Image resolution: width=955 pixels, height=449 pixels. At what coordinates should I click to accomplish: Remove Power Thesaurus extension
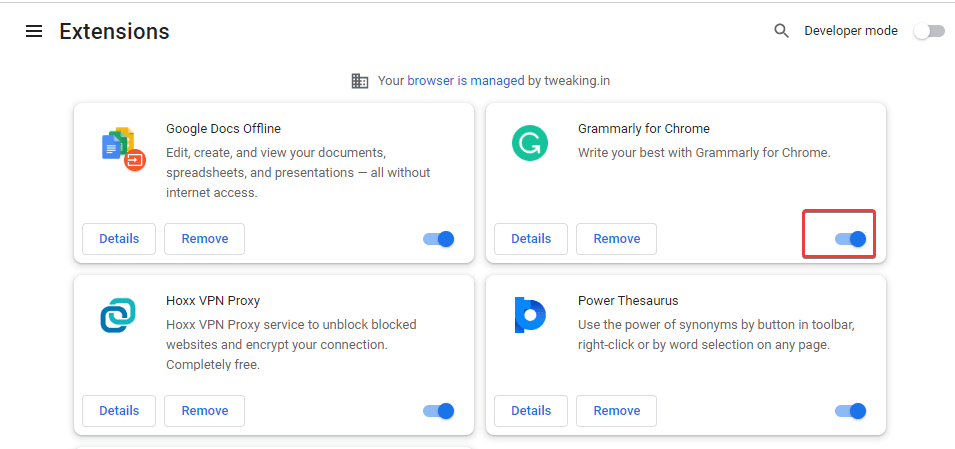[616, 411]
